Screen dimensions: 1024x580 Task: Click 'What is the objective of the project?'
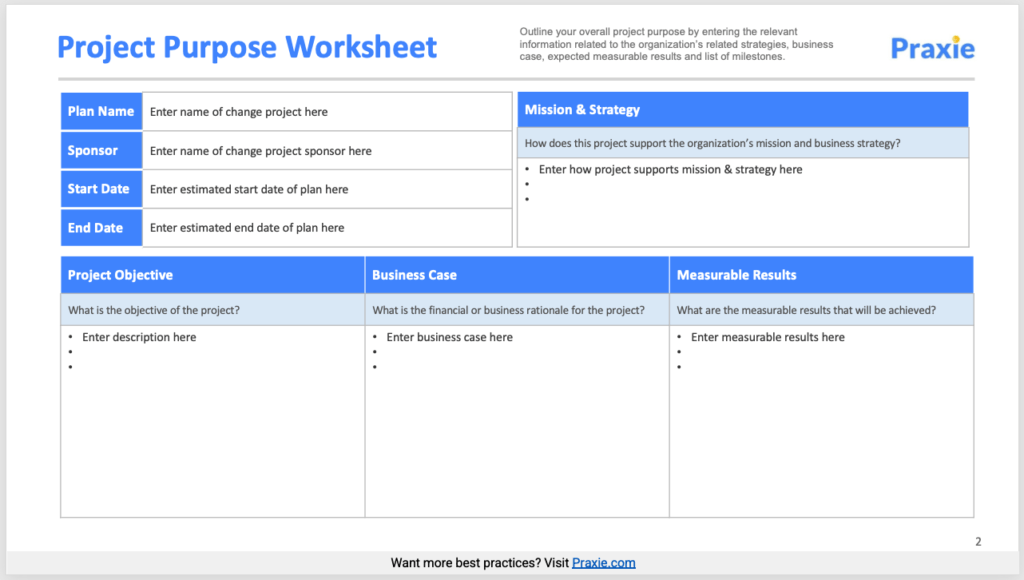point(153,310)
